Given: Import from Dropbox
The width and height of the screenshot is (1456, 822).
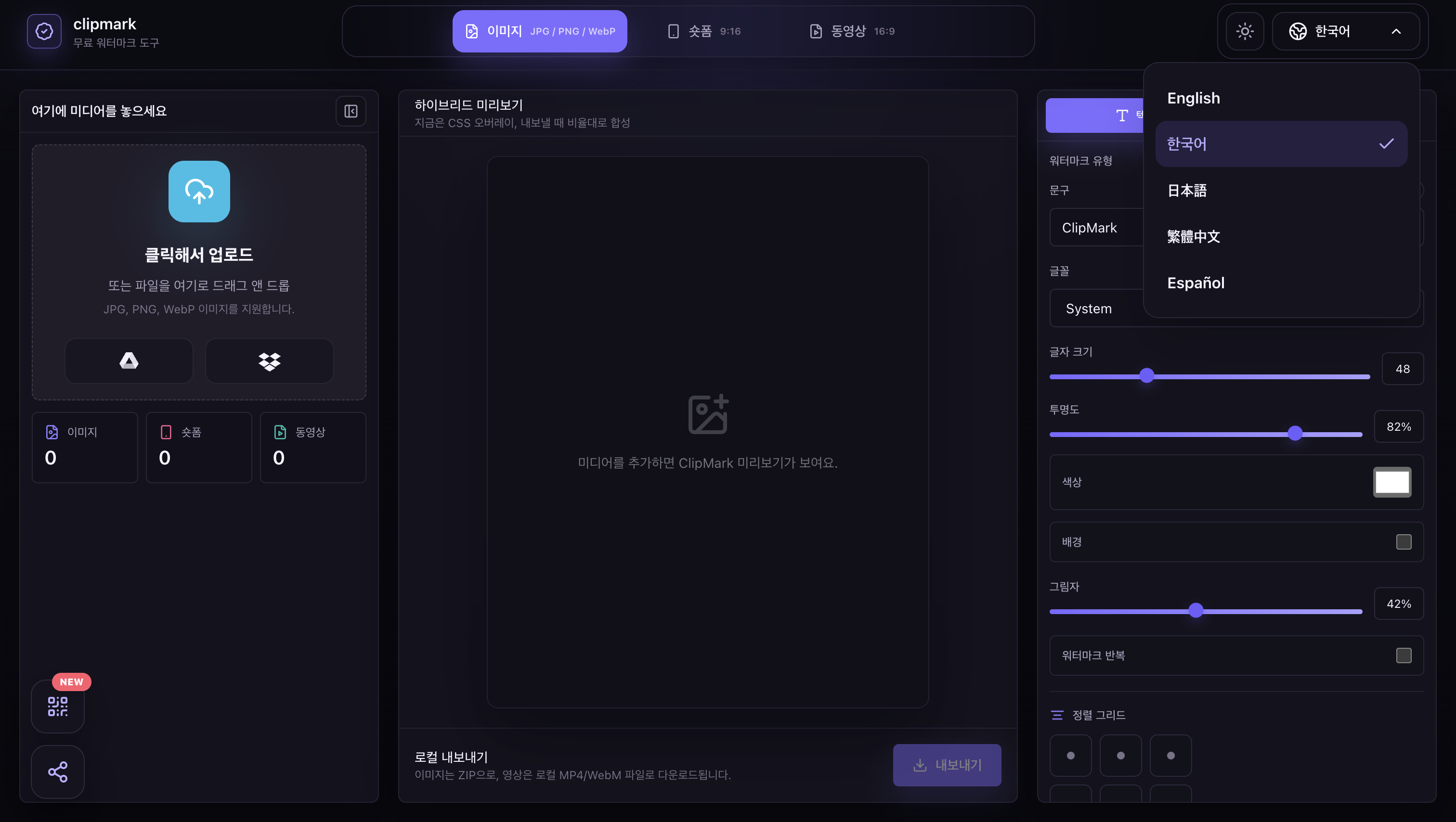Looking at the screenshot, I should point(269,360).
